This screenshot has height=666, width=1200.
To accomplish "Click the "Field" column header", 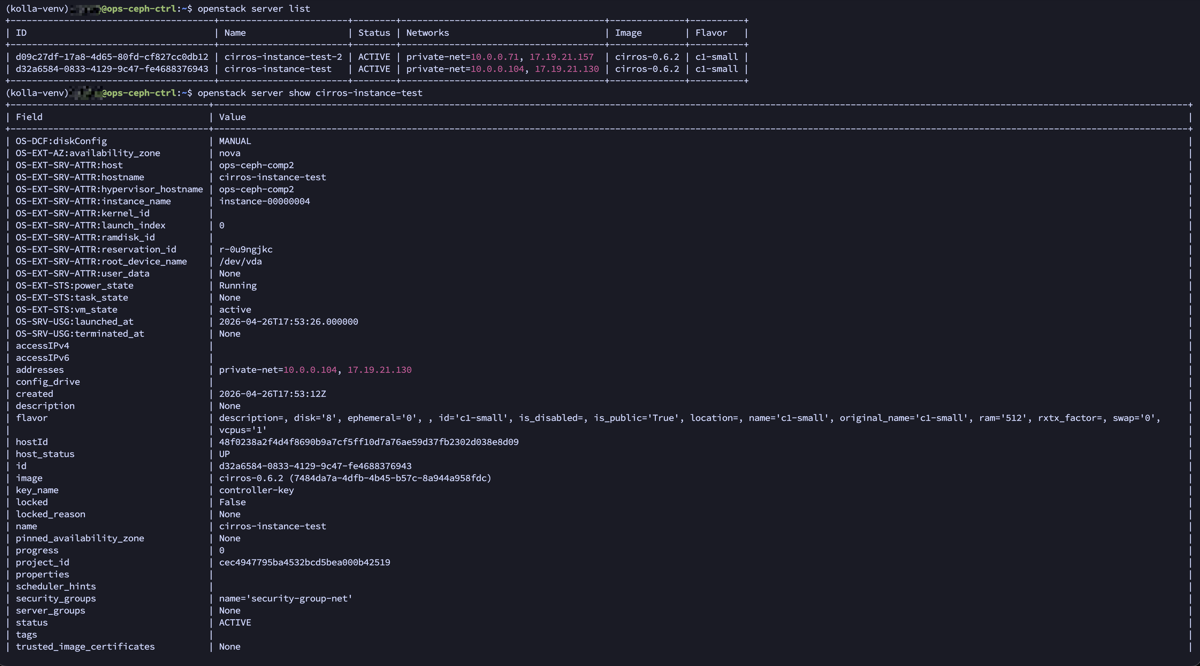I will point(29,117).
